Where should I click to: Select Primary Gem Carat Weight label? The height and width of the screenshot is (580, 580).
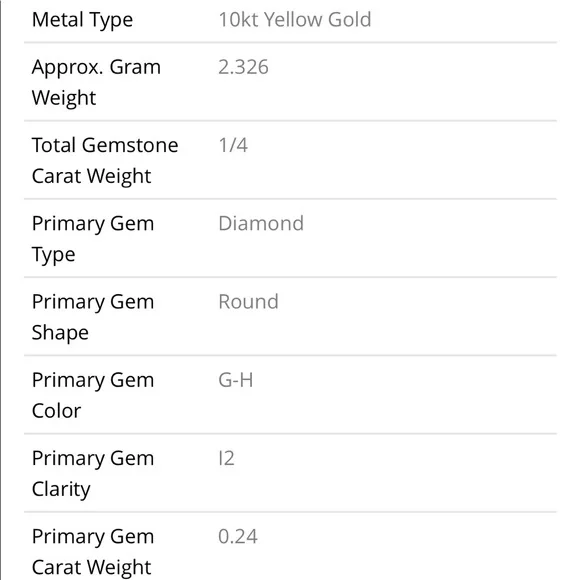click(x=93, y=552)
